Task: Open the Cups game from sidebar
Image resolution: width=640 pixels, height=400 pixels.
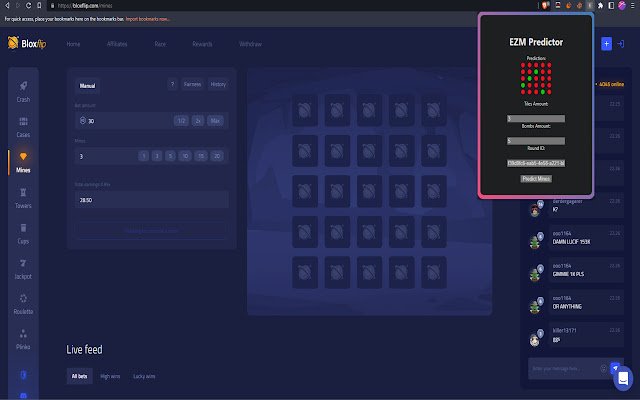Action: (x=23, y=233)
